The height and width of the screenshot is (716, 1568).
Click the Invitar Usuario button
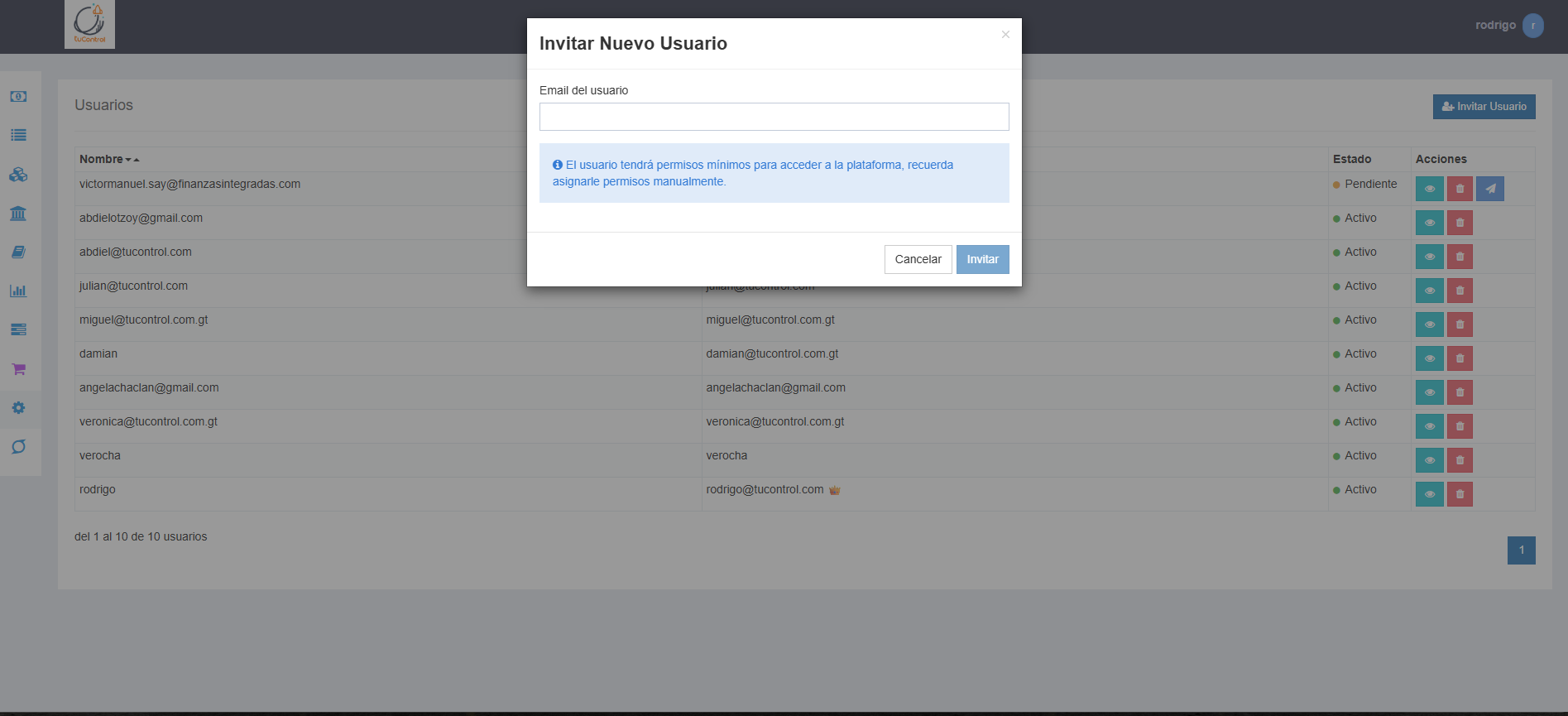tap(1484, 107)
